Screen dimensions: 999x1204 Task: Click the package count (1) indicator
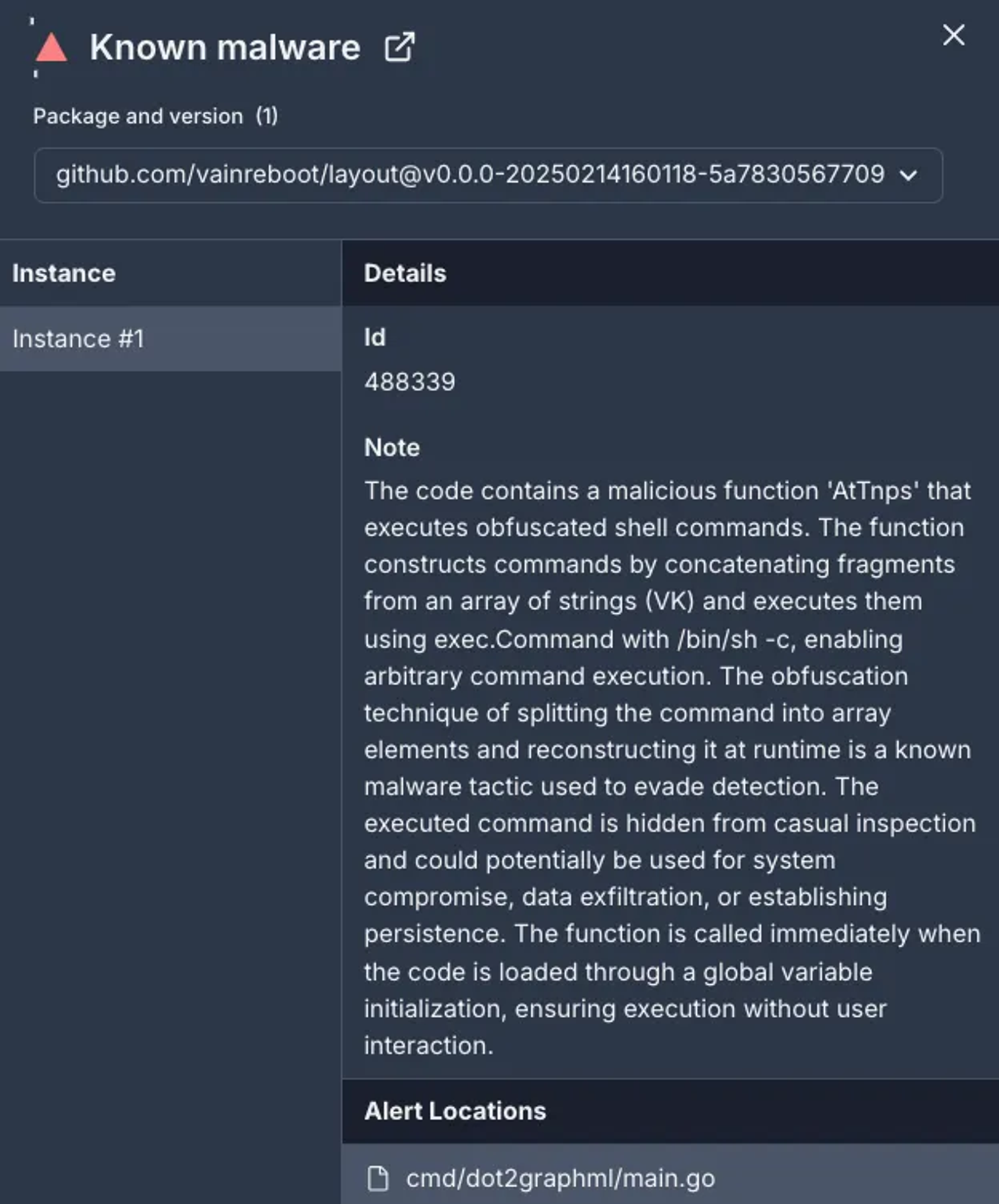tap(267, 116)
